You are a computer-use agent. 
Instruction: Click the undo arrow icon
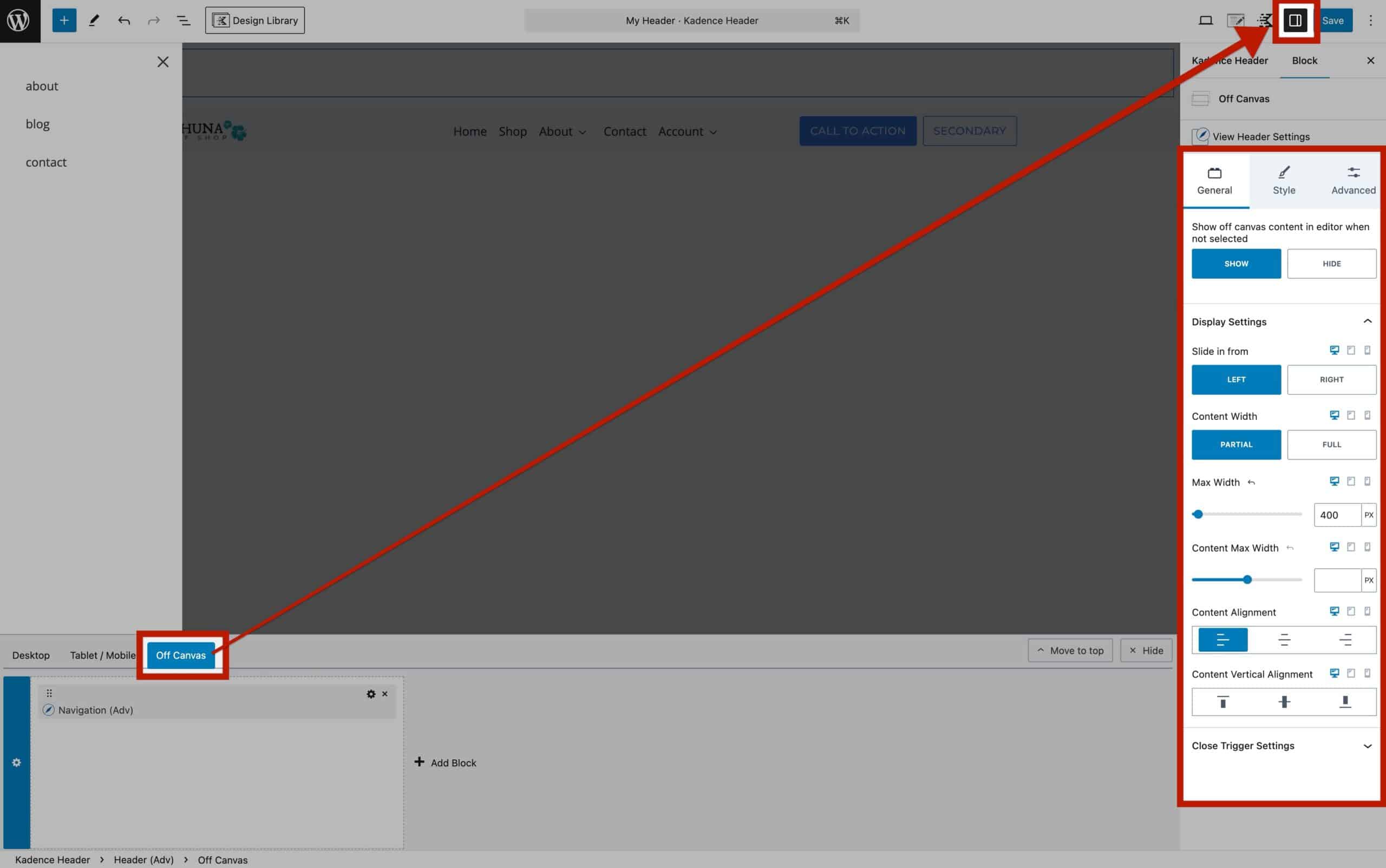124,20
